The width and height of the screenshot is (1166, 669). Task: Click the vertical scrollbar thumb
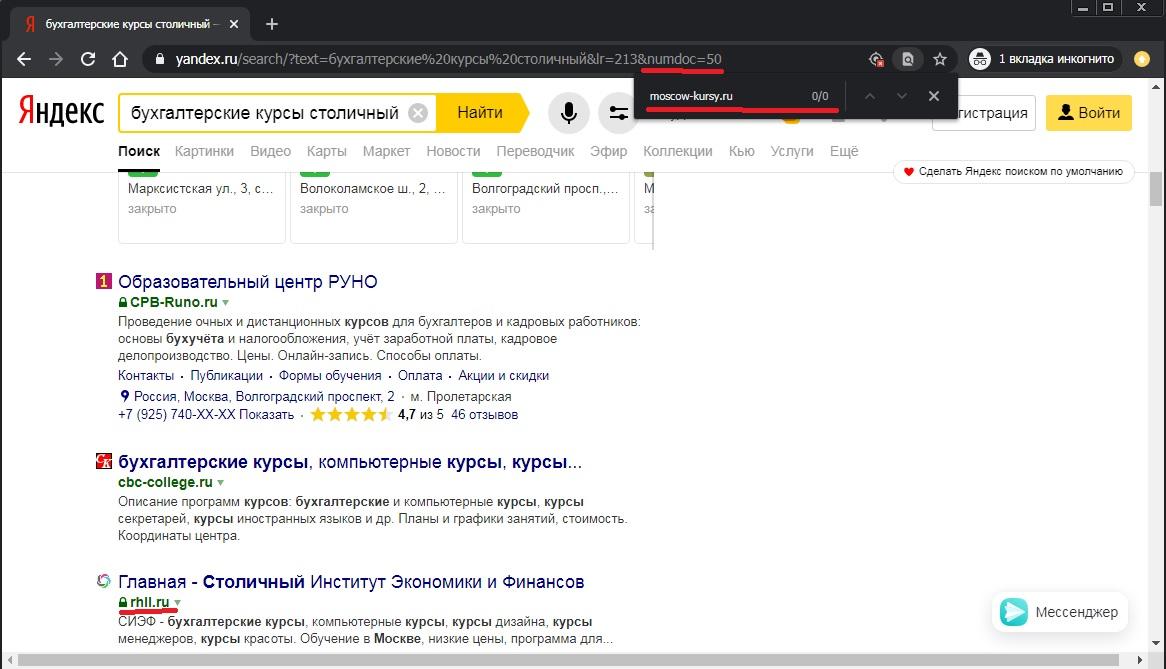pos(1156,189)
